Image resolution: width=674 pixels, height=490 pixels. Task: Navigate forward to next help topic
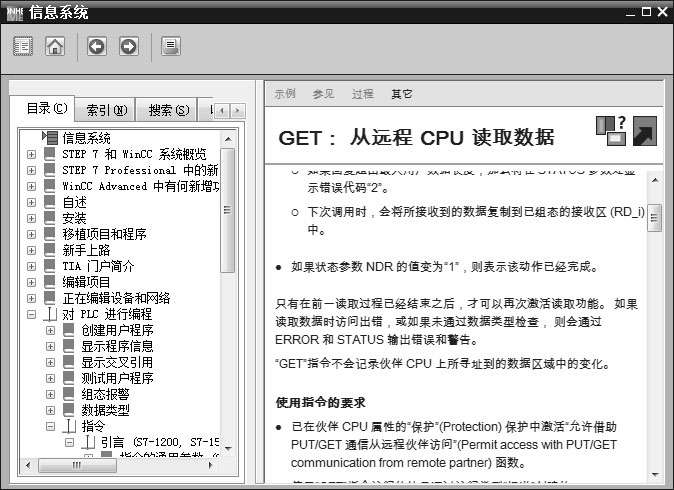(129, 46)
